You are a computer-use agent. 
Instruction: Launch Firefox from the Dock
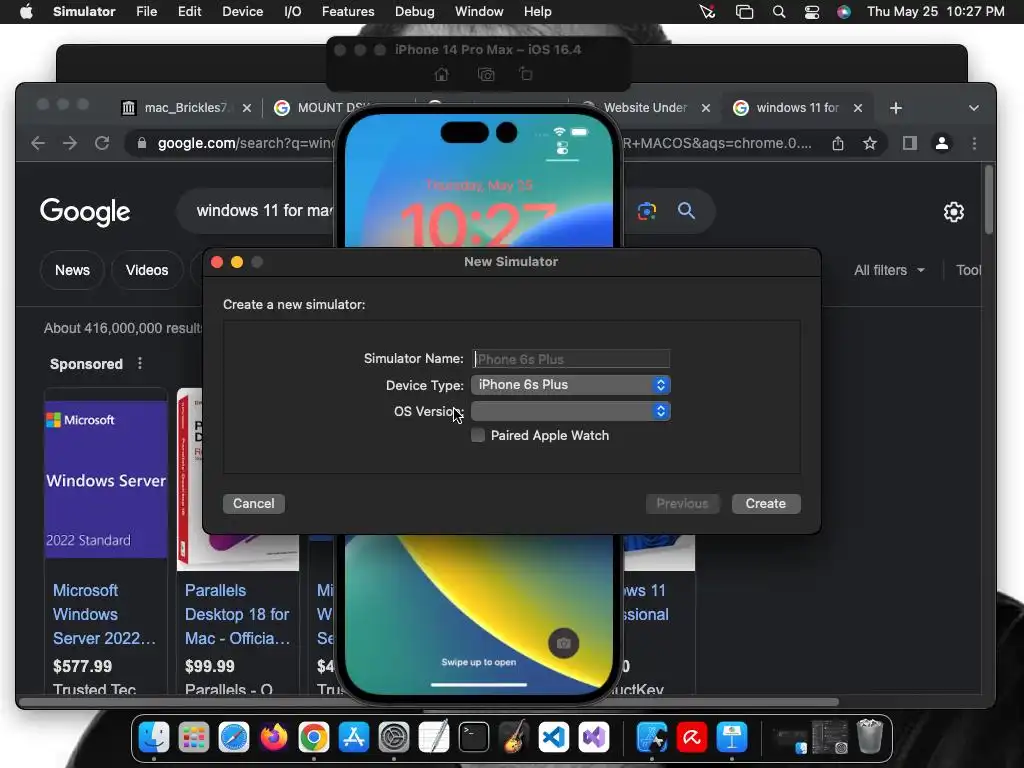[x=274, y=738]
